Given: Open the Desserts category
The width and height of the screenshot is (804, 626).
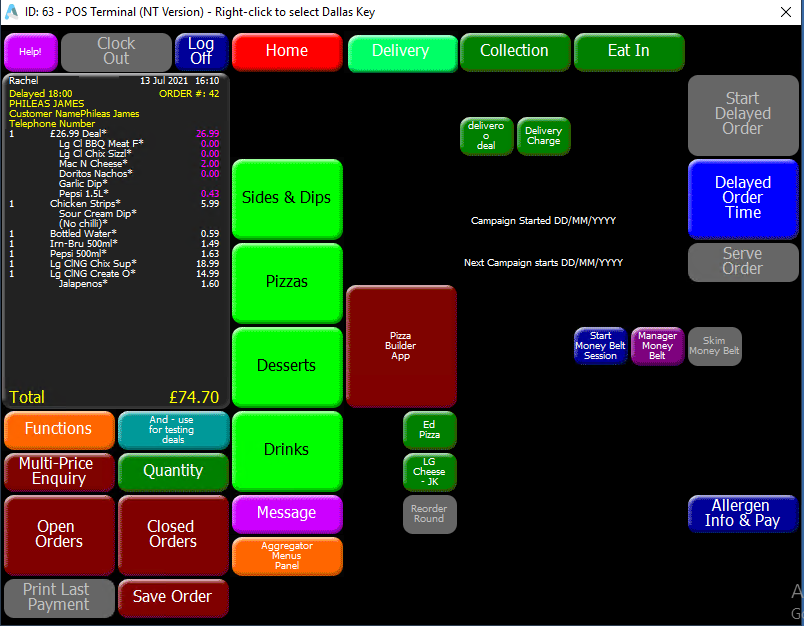Looking at the screenshot, I should click(x=286, y=365).
